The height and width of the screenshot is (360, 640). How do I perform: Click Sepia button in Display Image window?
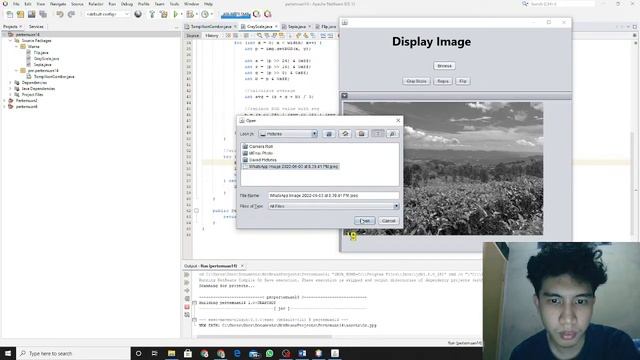pyautogui.click(x=443, y=81)
